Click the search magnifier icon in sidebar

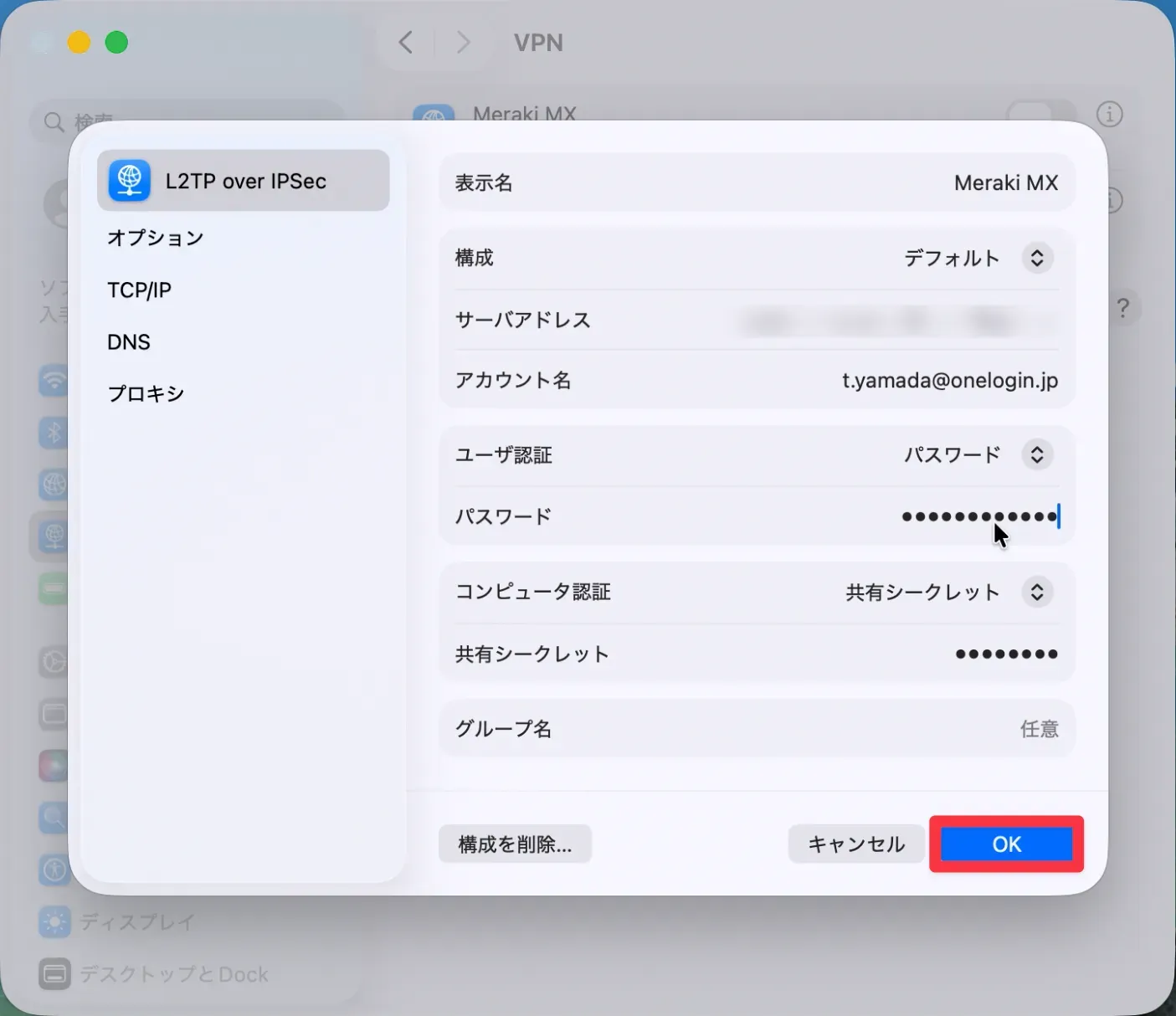click(54, 122)
